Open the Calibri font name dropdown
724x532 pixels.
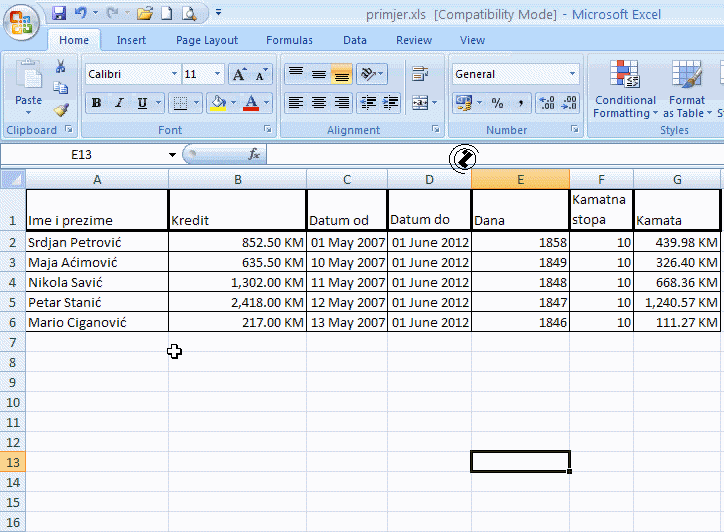pyautogui.click(x=174, y=74)
